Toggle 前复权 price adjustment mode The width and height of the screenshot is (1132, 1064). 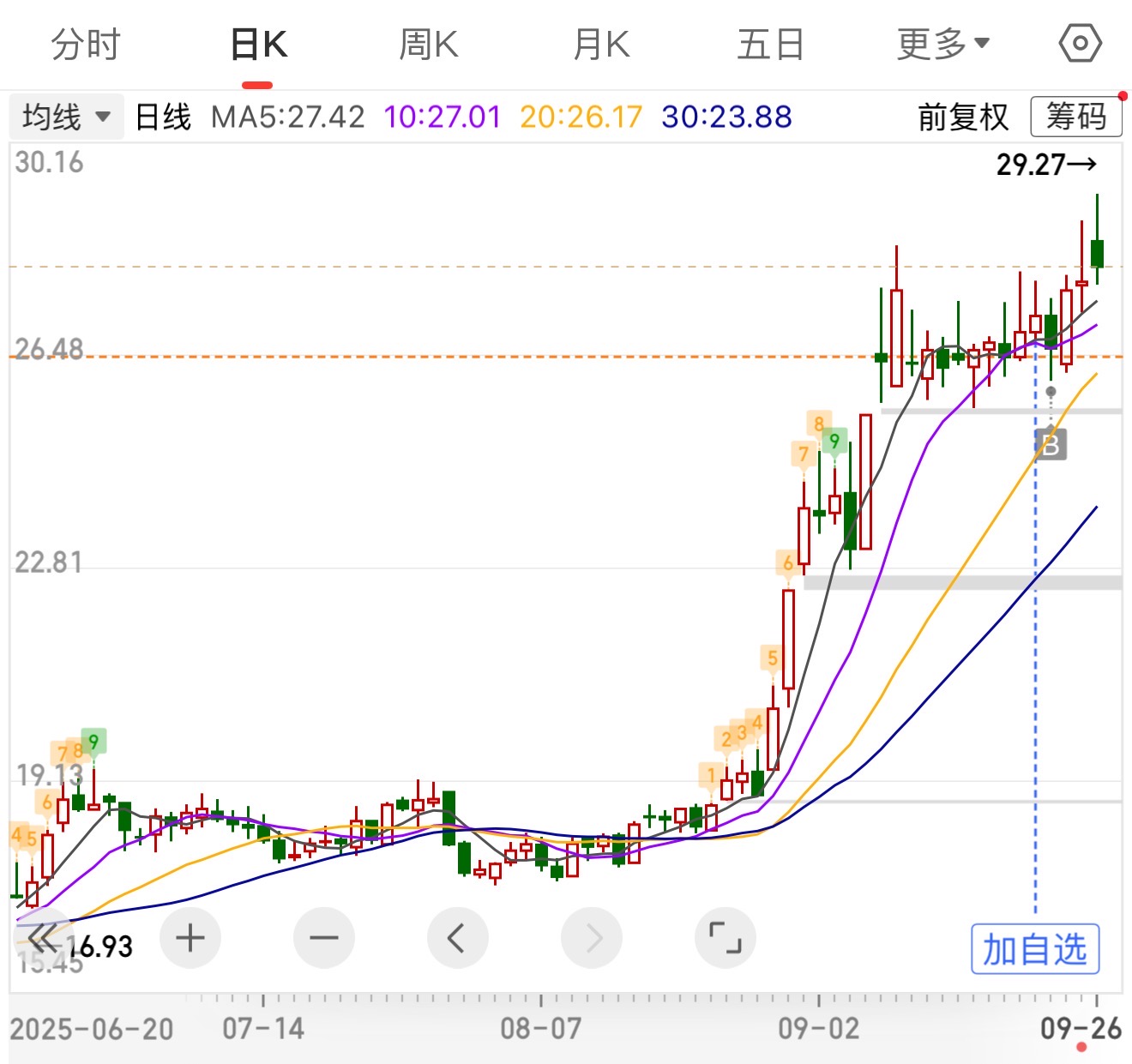(963, 117)
